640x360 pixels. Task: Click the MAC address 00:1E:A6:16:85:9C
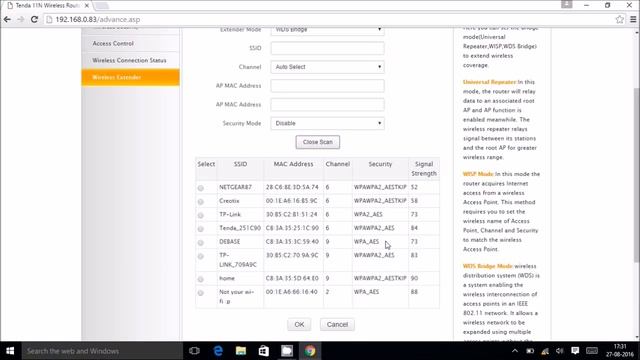[x=291, y=201]
